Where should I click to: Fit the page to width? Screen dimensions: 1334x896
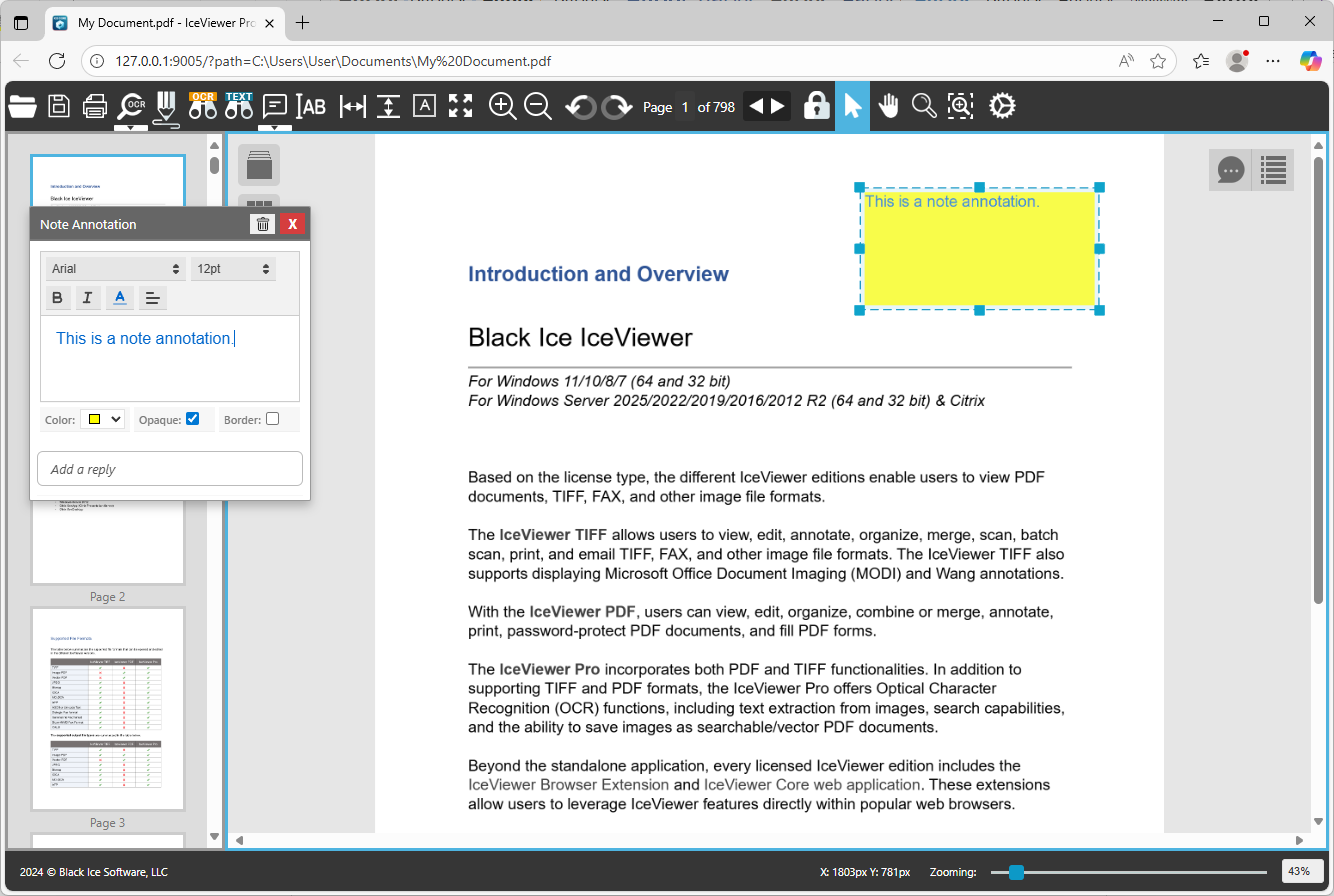(x=353, y=106)
